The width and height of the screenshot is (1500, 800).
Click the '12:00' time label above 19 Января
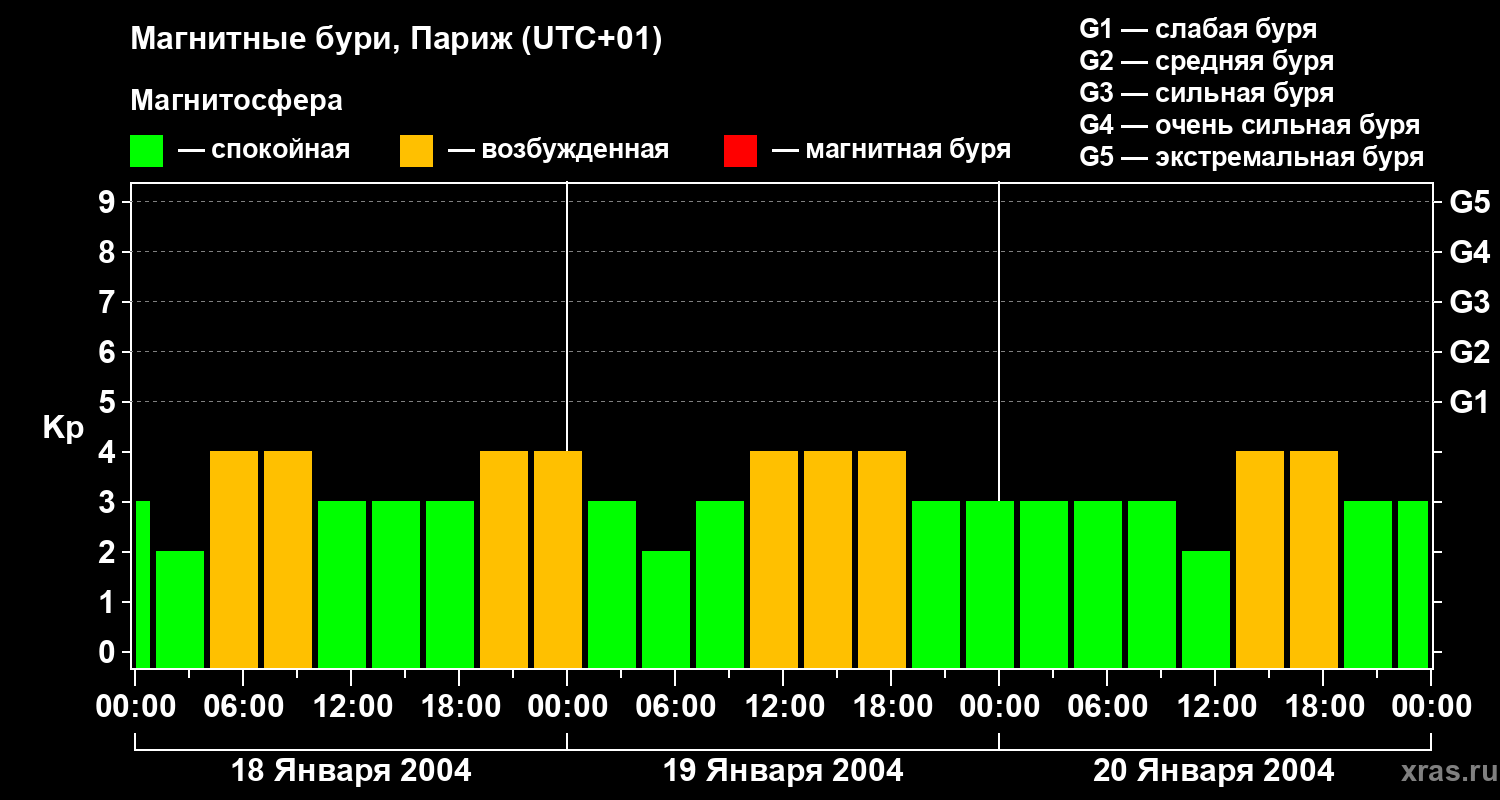[783, 706]
